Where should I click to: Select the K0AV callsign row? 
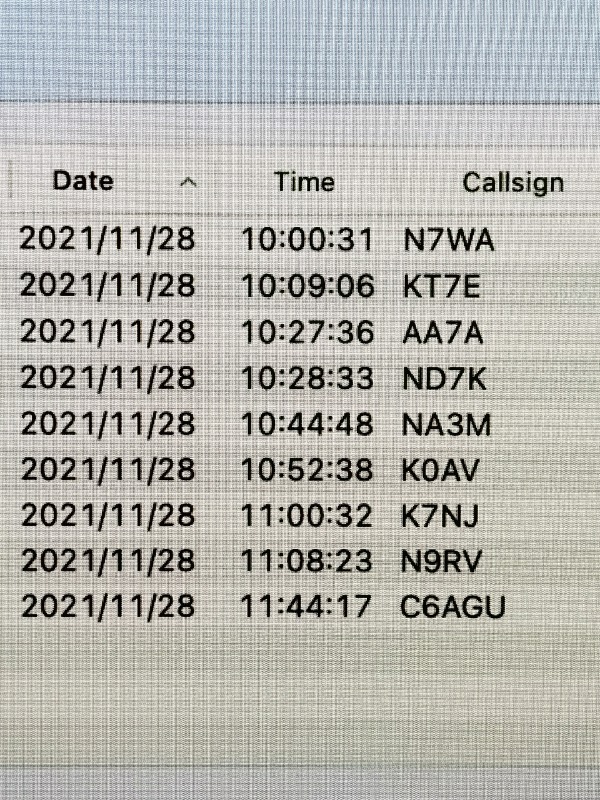click(300, 470)
